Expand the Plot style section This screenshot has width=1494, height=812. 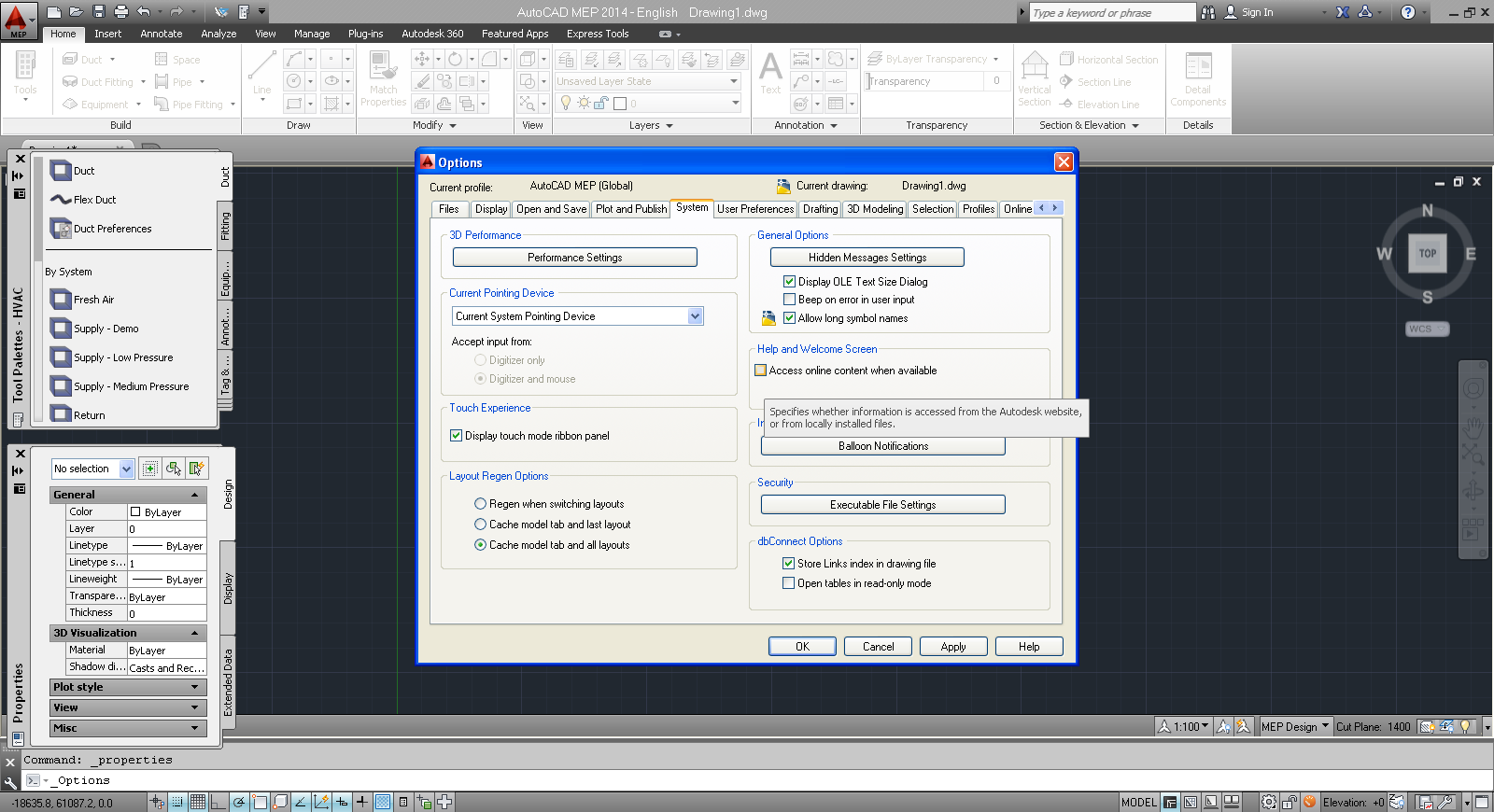coord(194,687)
